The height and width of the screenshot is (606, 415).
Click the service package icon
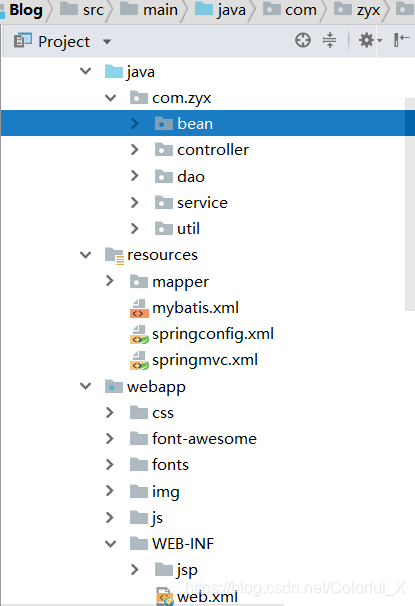(164, 202)
